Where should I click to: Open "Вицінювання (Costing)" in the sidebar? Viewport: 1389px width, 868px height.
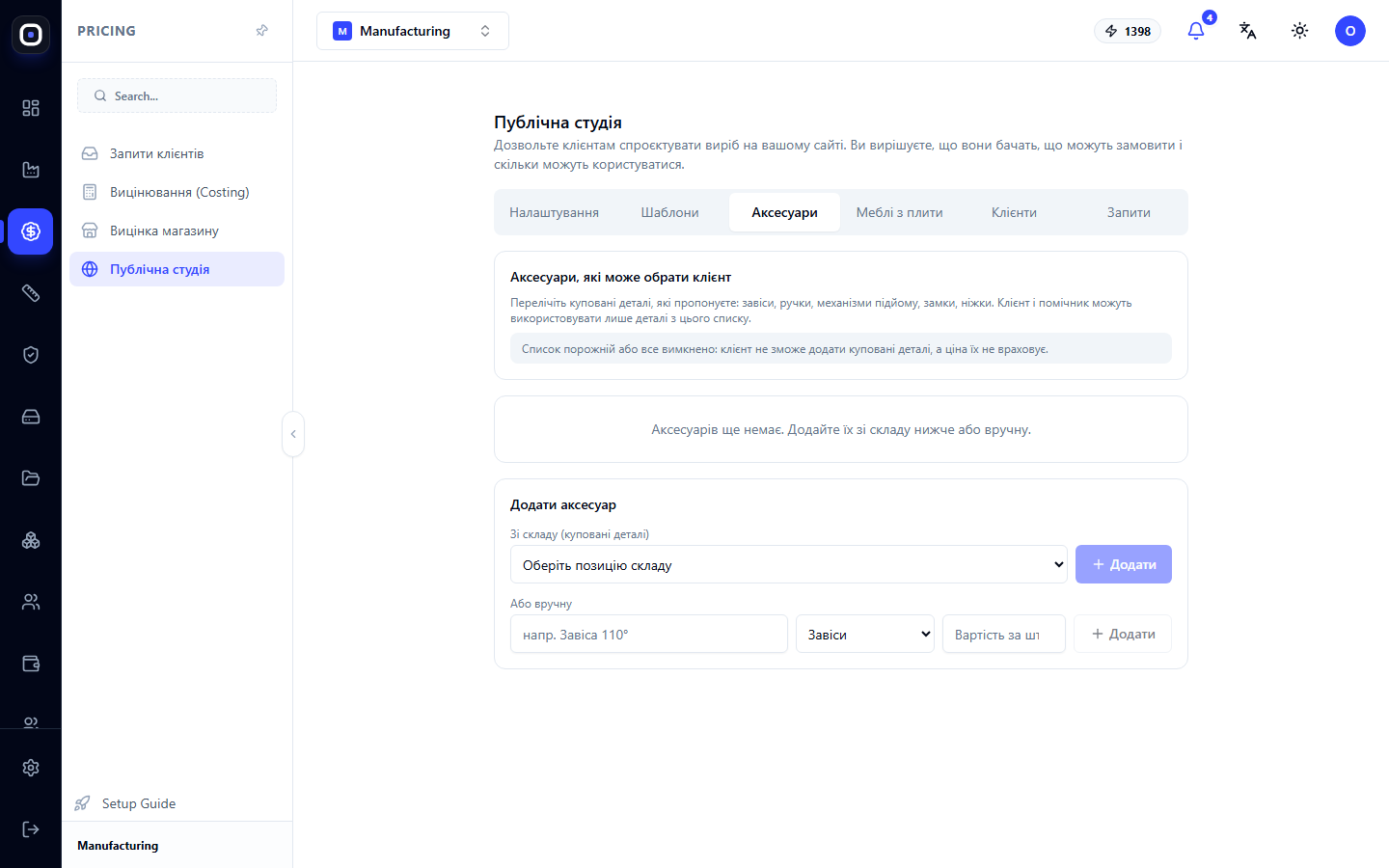[x=177, y=192]
